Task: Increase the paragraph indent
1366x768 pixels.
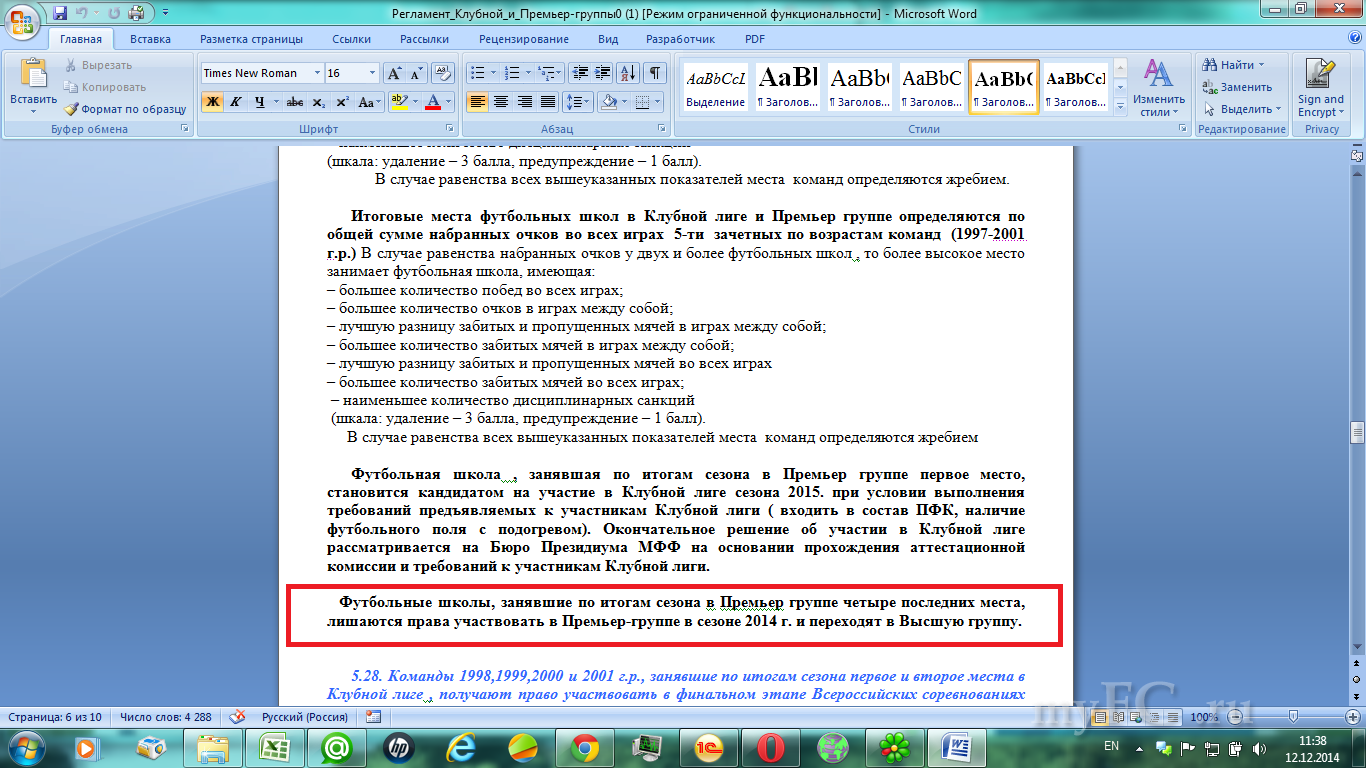Action: 604,73
